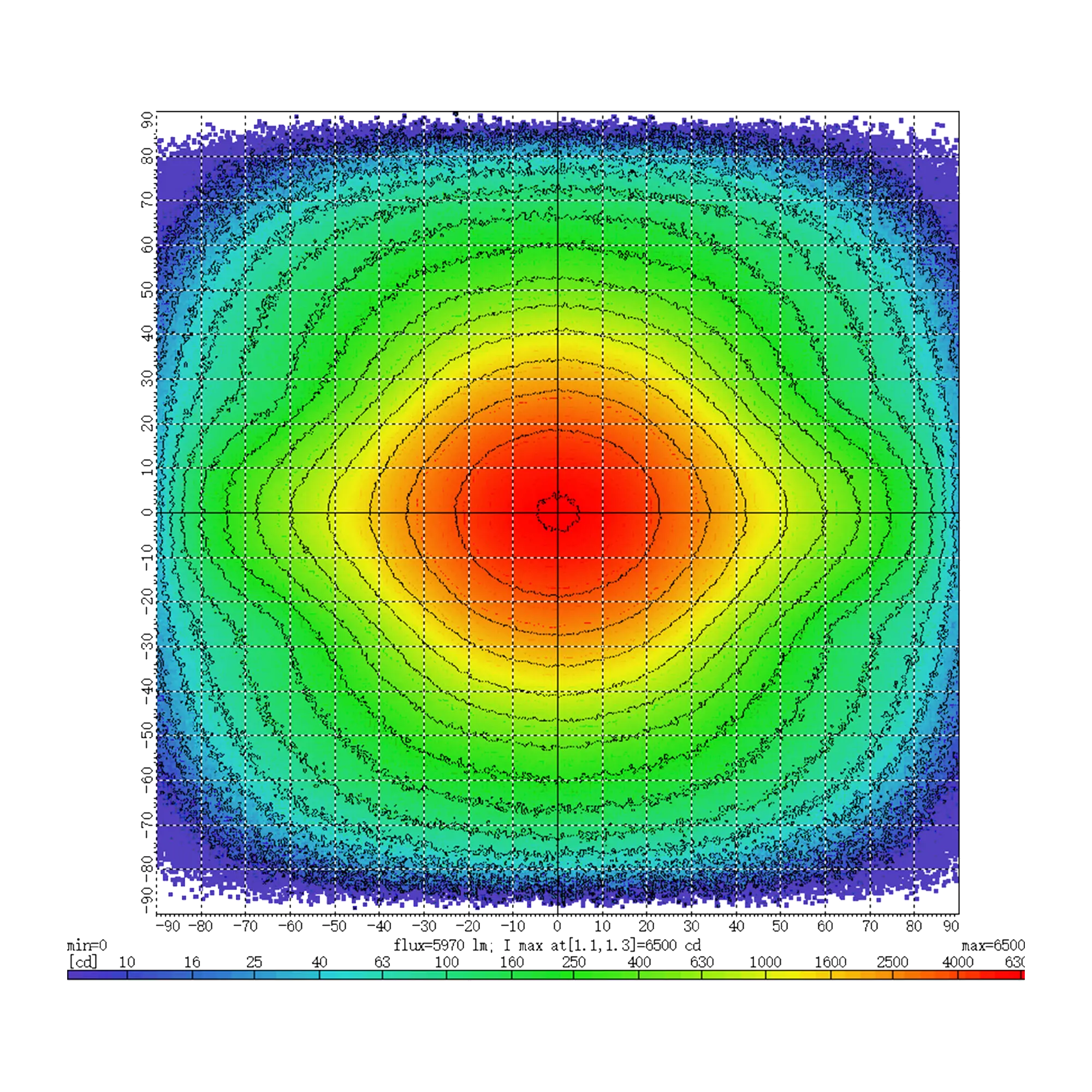Click the '0' tick label on the horizontal axis
Screen dimensions: 1092x1092
pyautogui.click(x=557, y=927)
